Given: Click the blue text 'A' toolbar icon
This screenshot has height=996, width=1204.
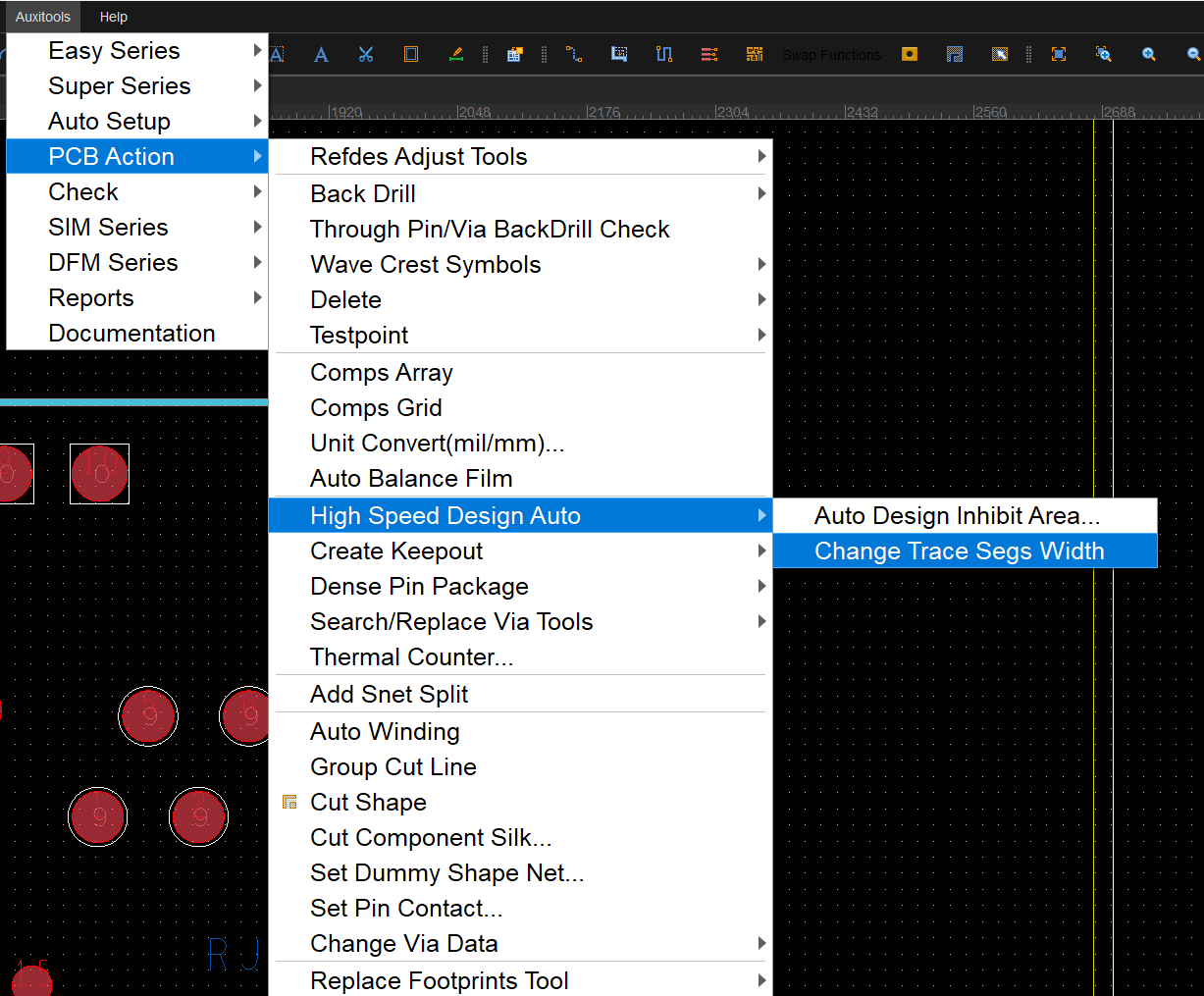Looking at the screenshot, I should pyautogui.click(x=321, y=55).
